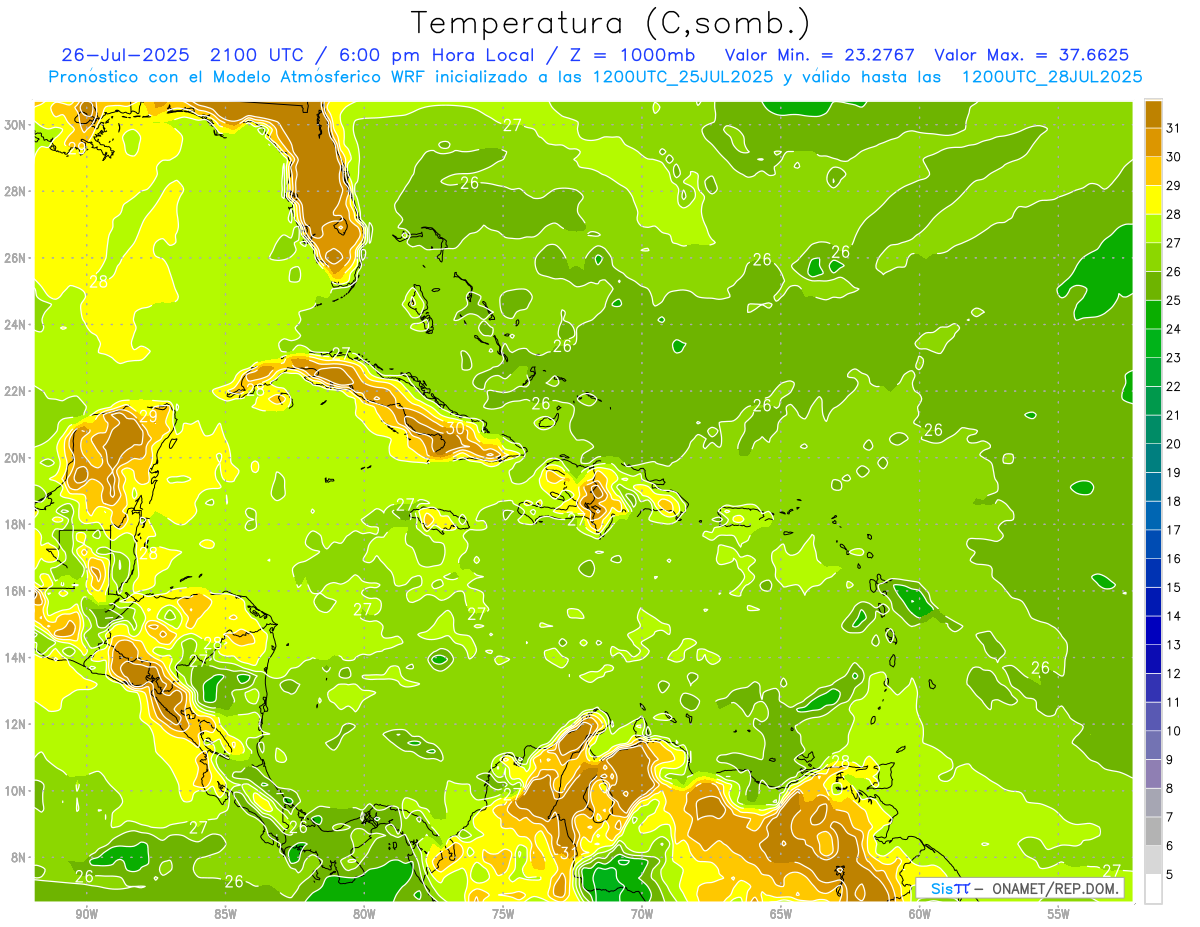
Task: Click the "Temperatura (C,somb.)" title
Action: coord(611,24)
